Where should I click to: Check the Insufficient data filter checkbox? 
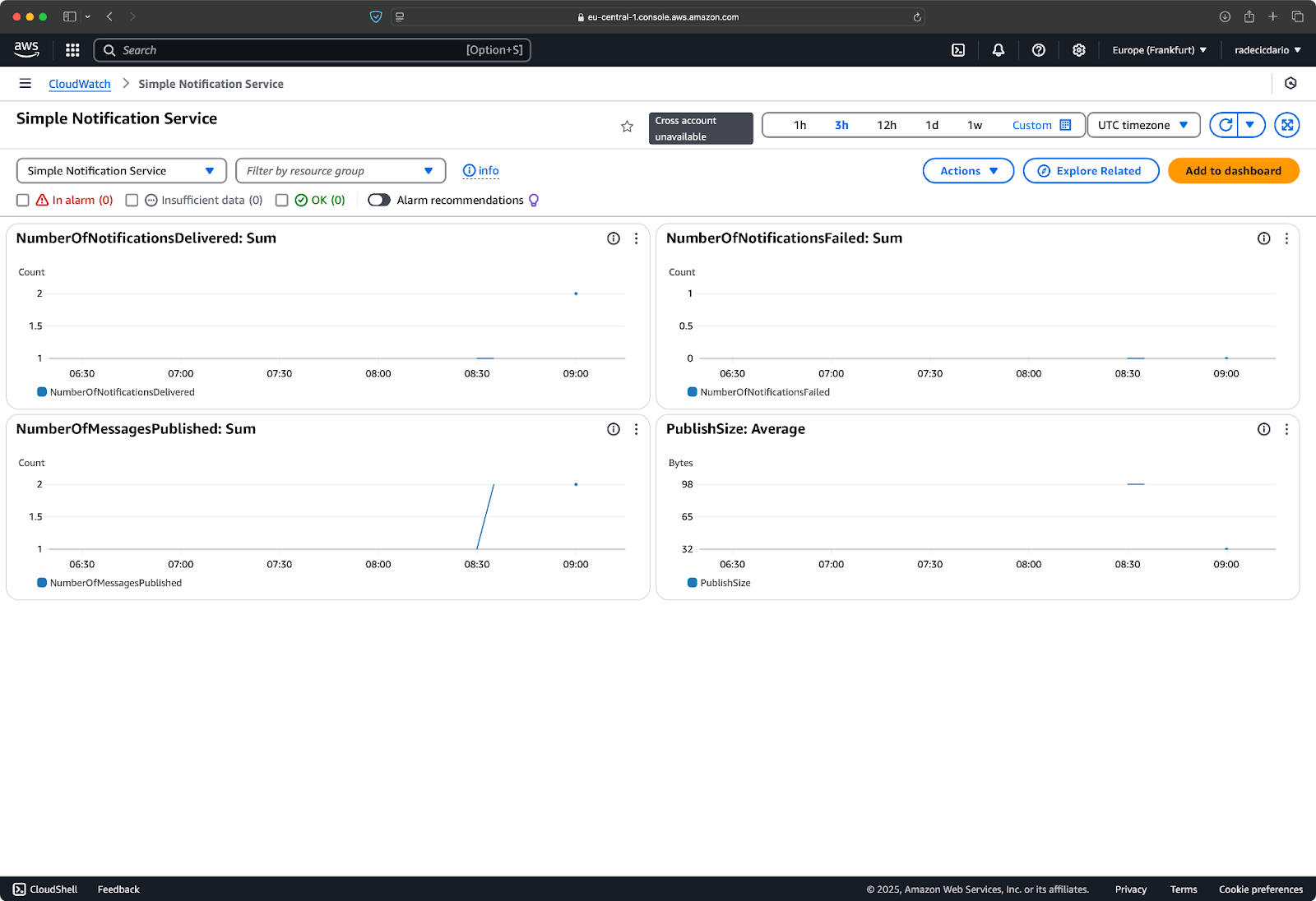[132, 200]
